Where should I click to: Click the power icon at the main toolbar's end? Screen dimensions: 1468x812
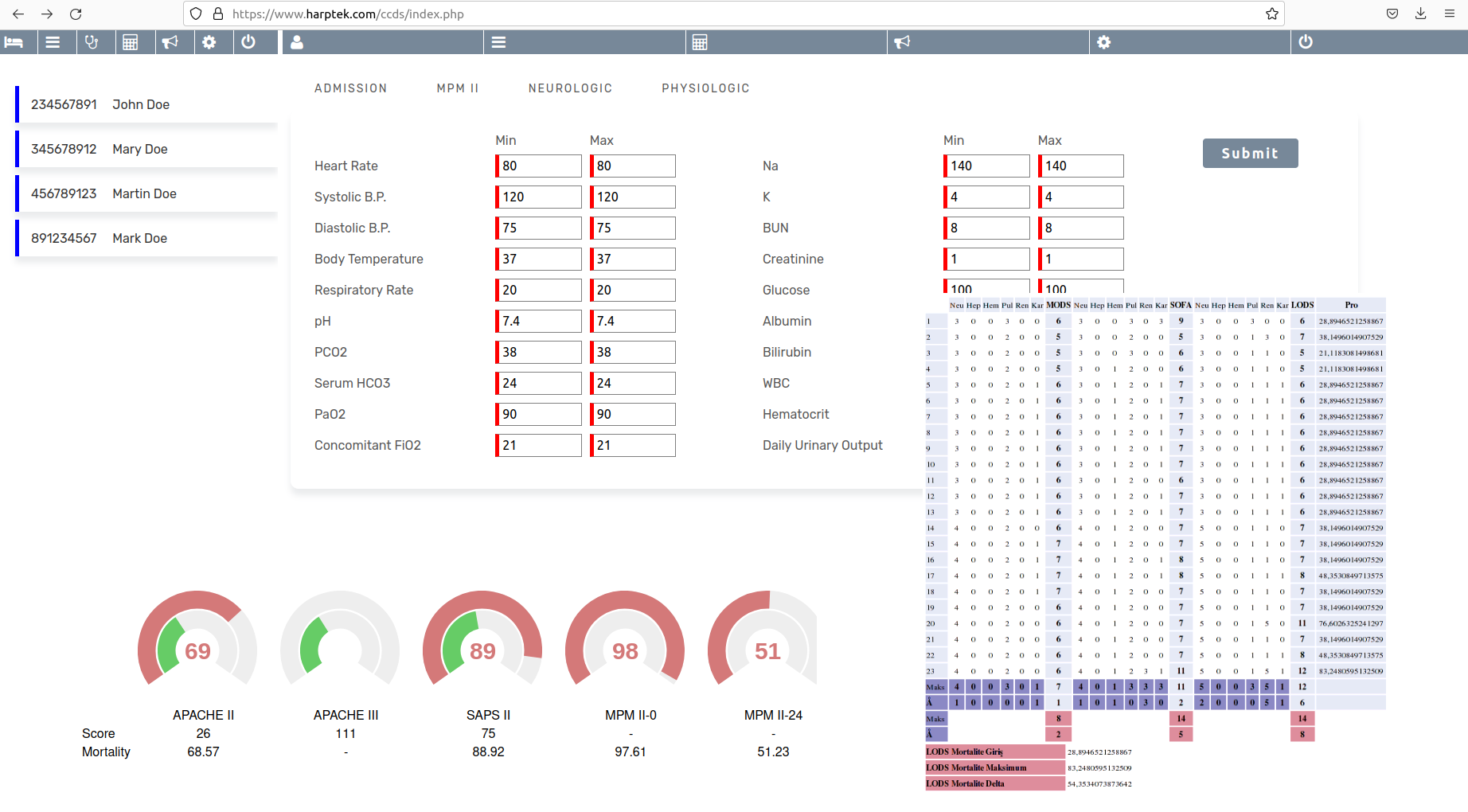coord(1306,42)
